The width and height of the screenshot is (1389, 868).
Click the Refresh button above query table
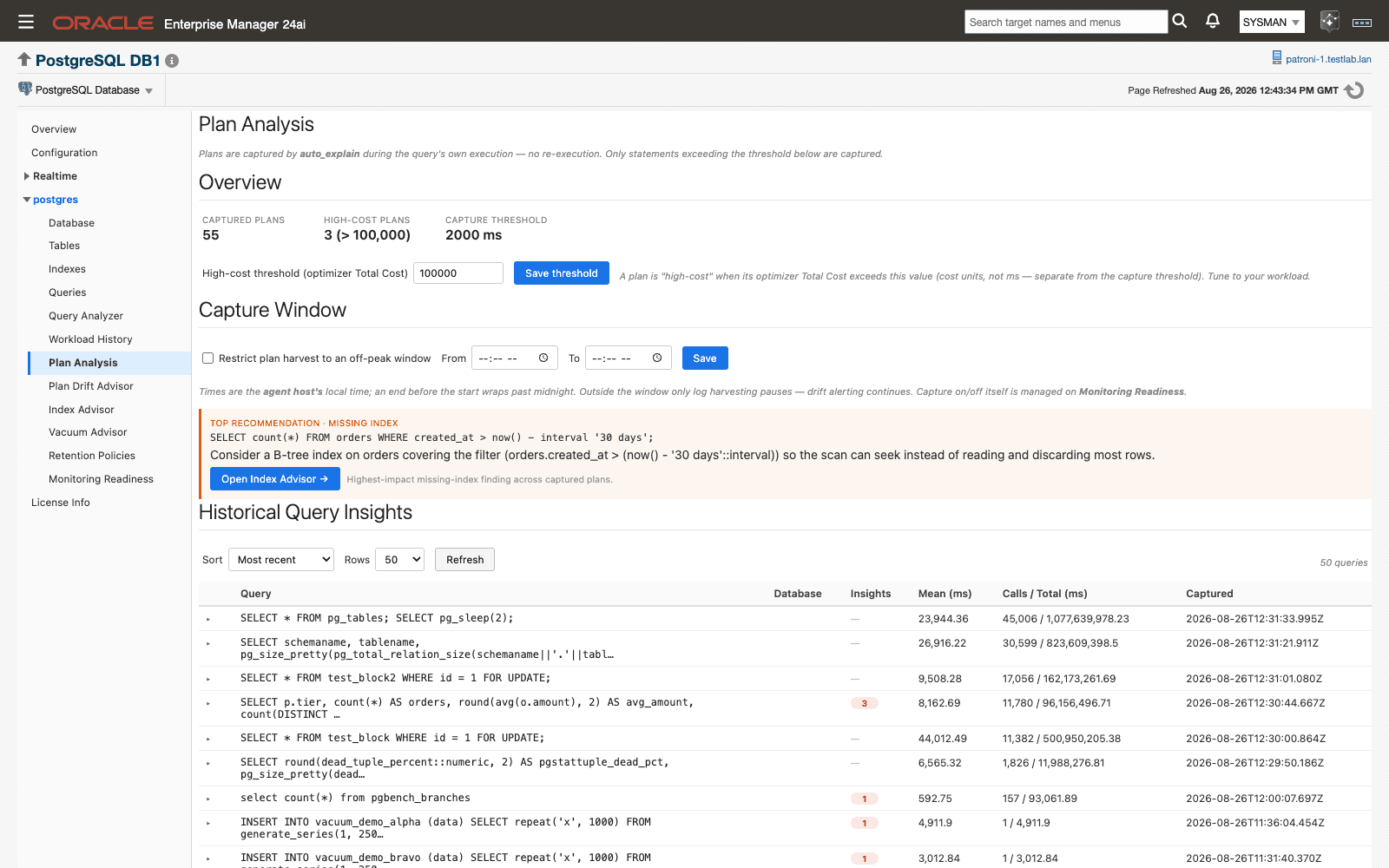(464, 559)
